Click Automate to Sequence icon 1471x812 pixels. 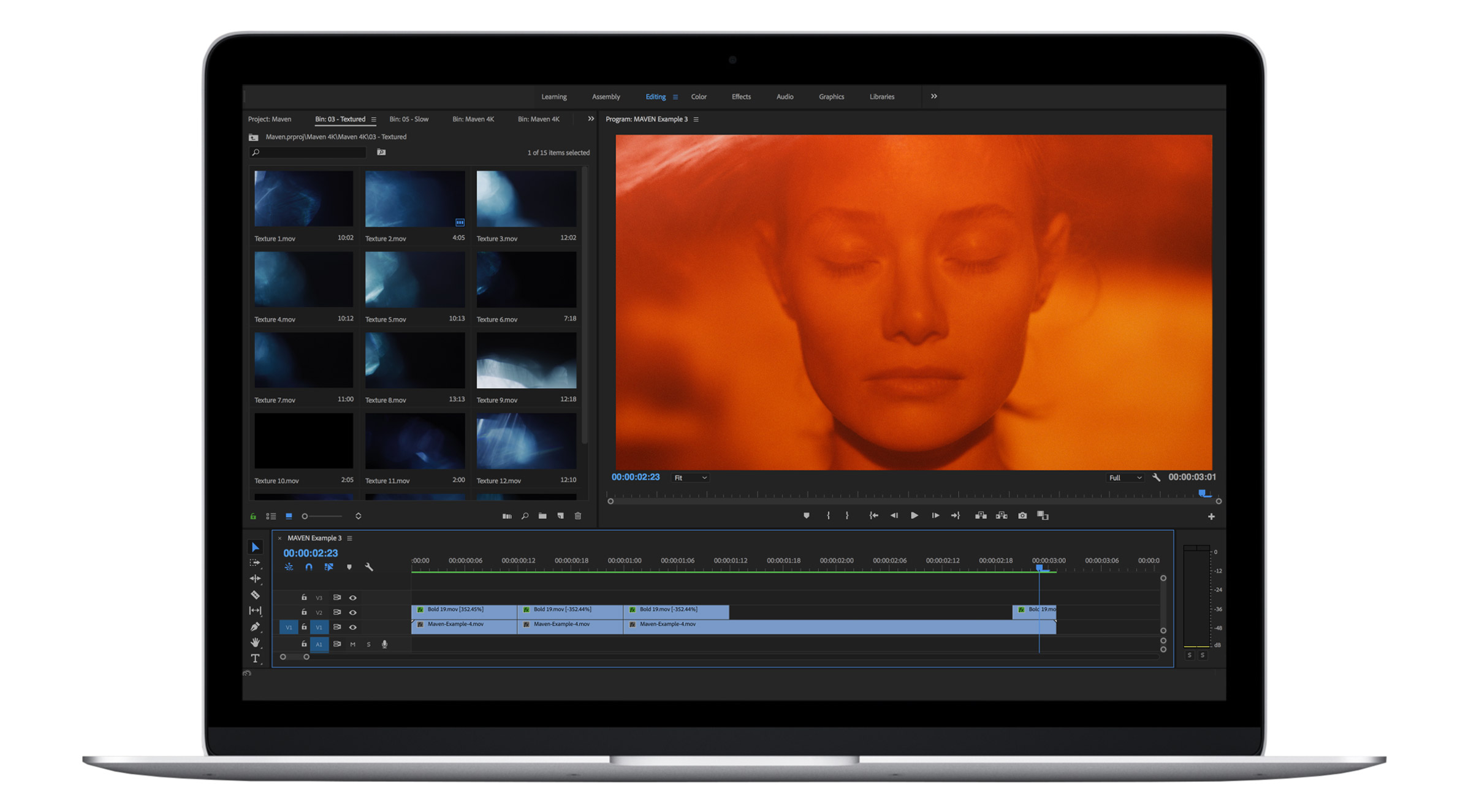507,516
